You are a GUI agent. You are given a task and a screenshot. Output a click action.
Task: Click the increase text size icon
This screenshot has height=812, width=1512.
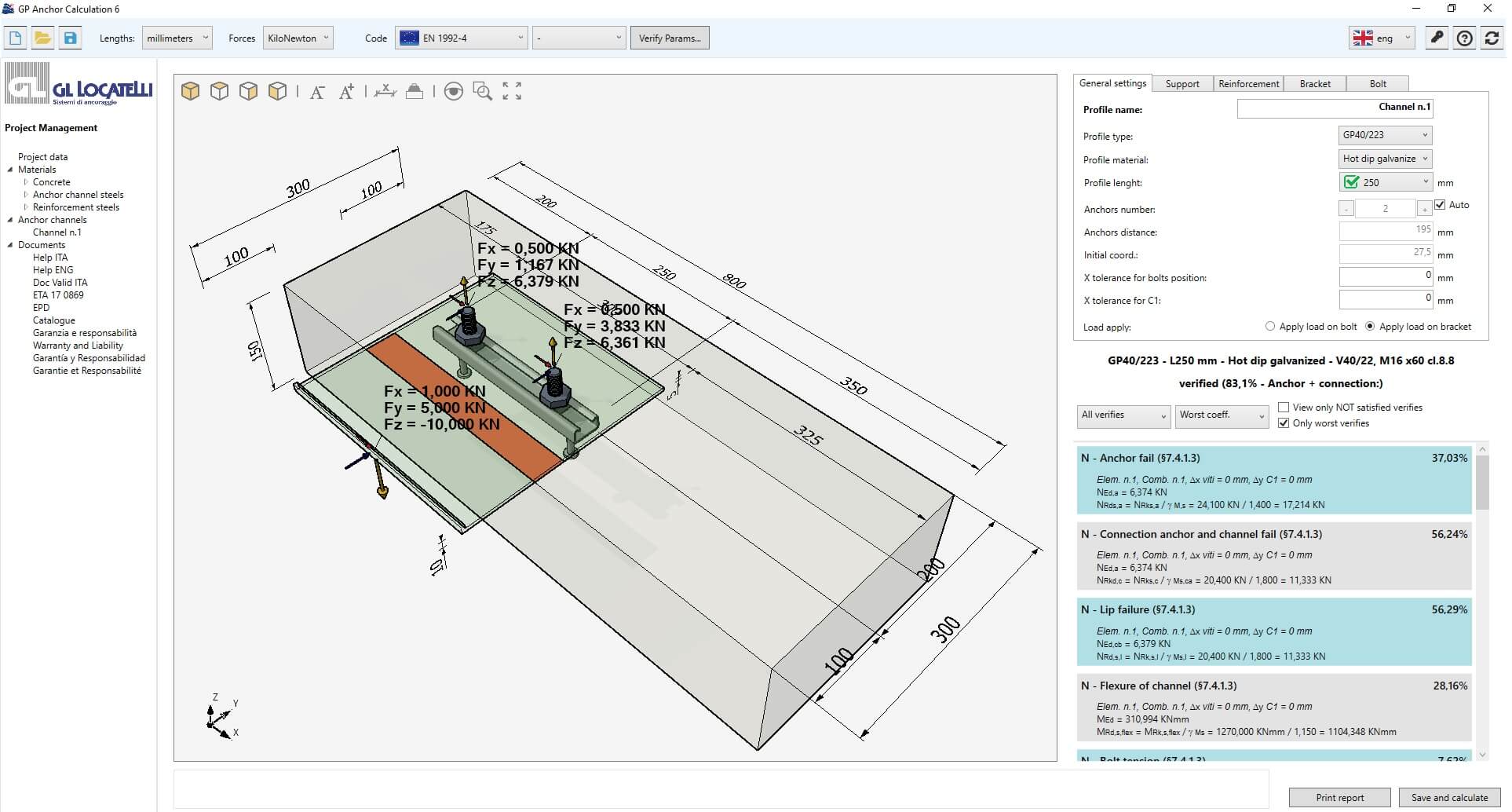346,92
